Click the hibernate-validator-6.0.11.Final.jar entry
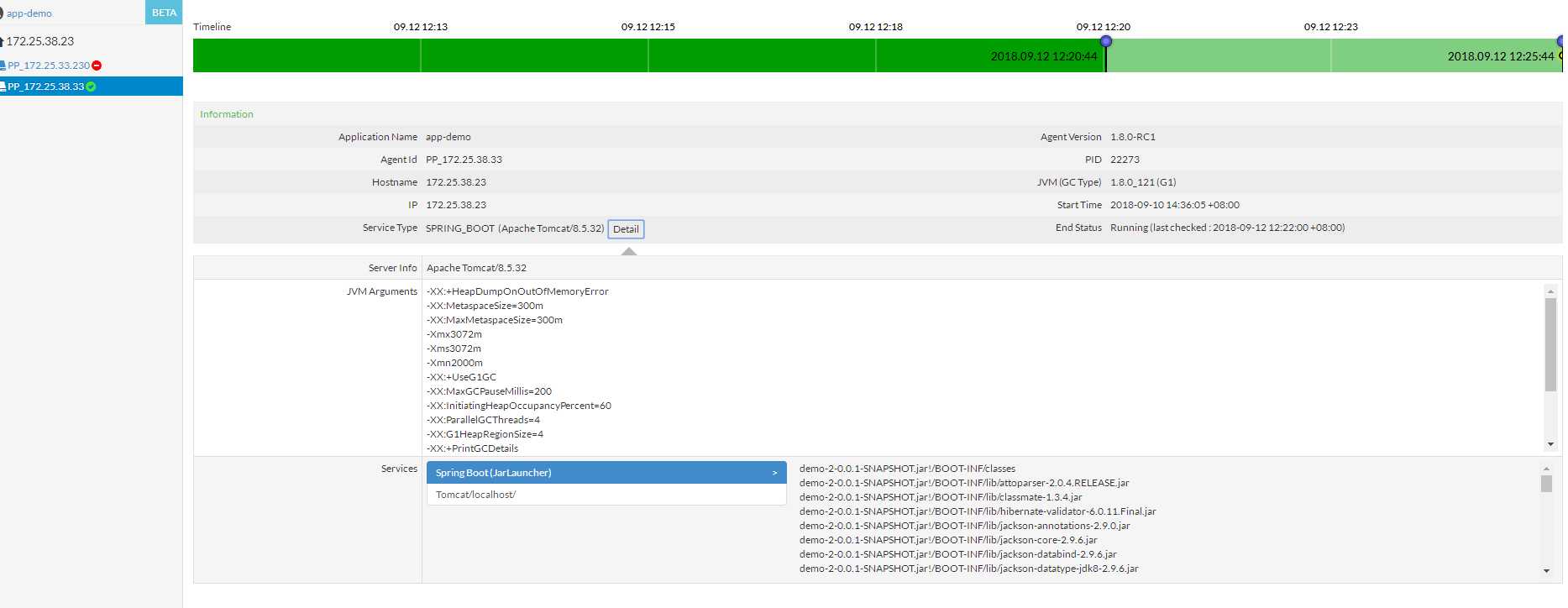 978,511
